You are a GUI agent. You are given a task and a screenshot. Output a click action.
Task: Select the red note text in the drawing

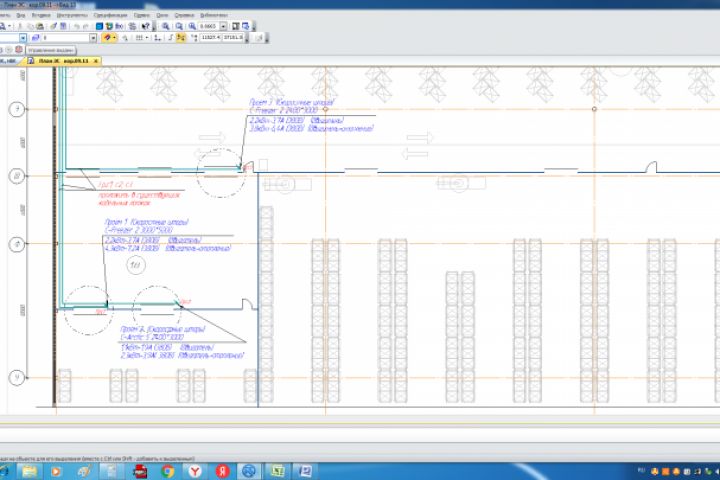(x=140, y=195)
